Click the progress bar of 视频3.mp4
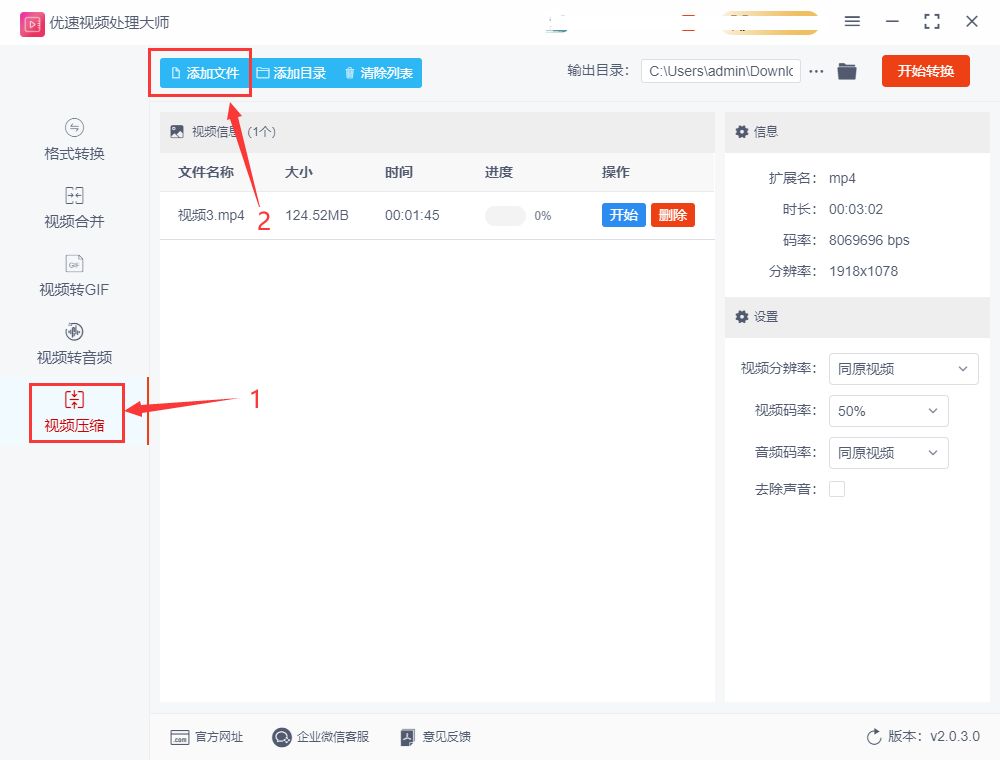Viewport: 1000px width, 760px height. pos(505,216)
